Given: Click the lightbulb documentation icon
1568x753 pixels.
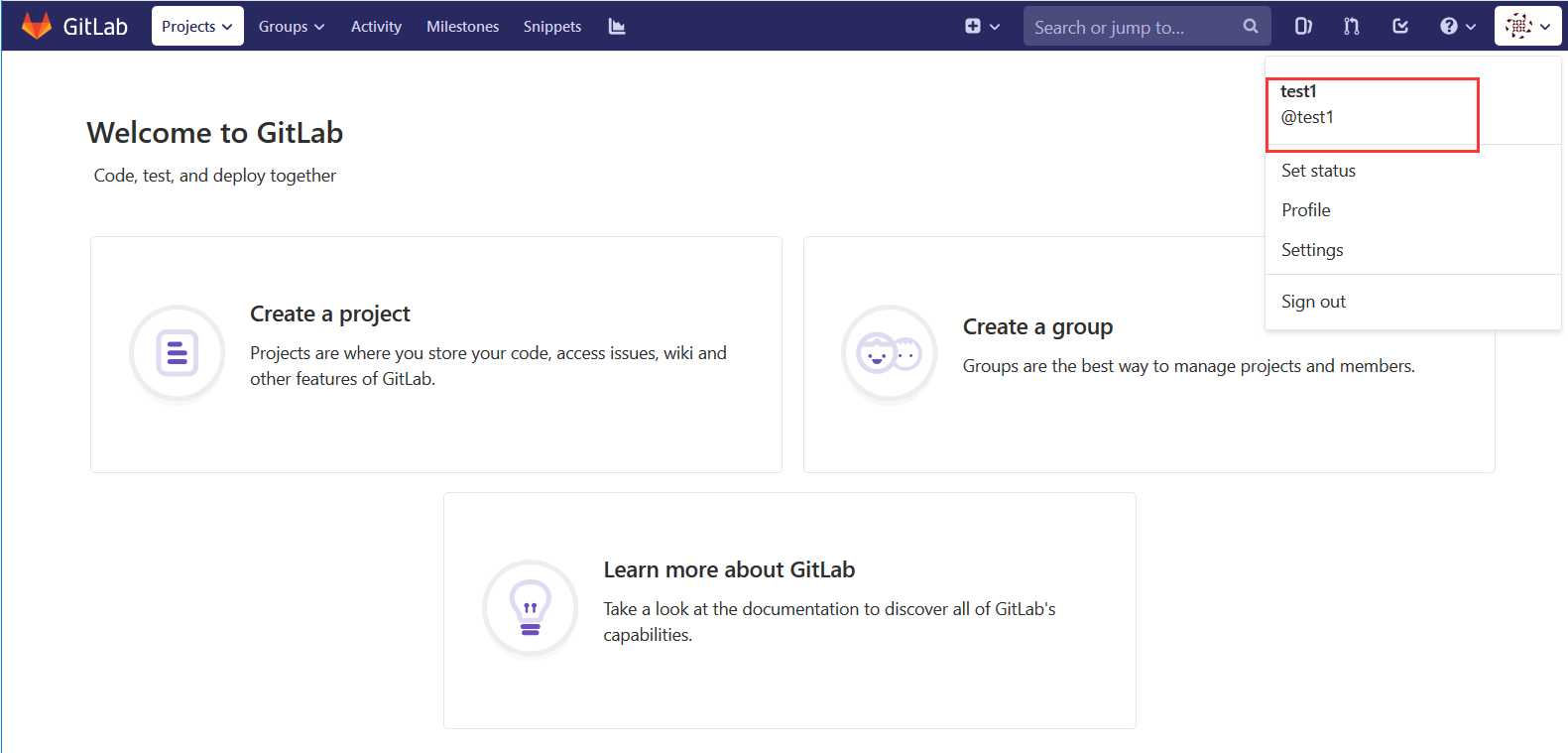Looking at the screenshot, I should click(530, 608).
